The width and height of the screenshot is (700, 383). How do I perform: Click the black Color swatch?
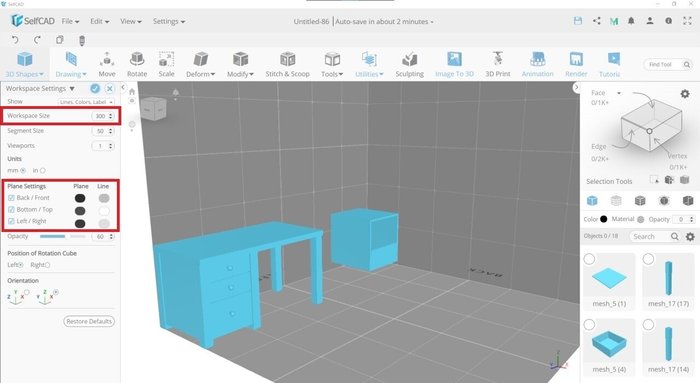coord(604,219)
